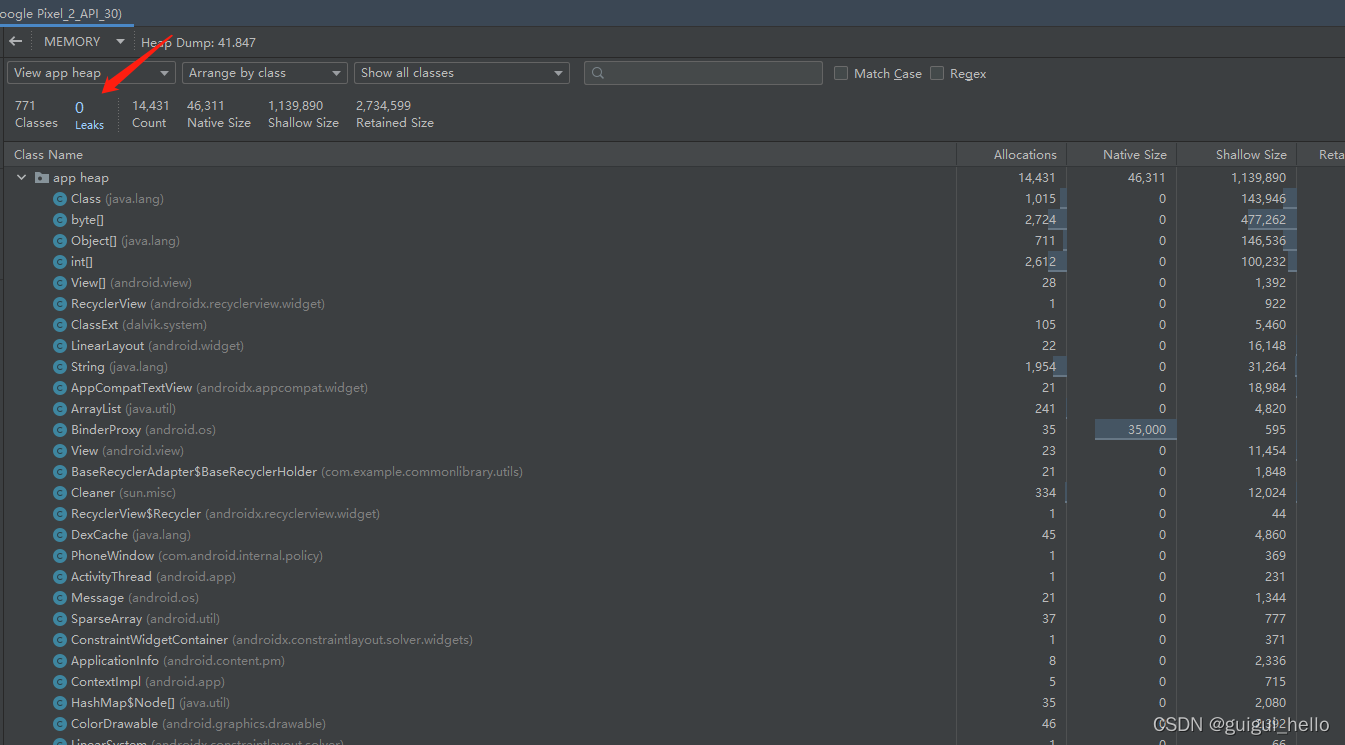Click the 143,946 shallow size value
Image resolution: width=1345 pixels, height=745 pixels.
click(x=1263, y=199)
